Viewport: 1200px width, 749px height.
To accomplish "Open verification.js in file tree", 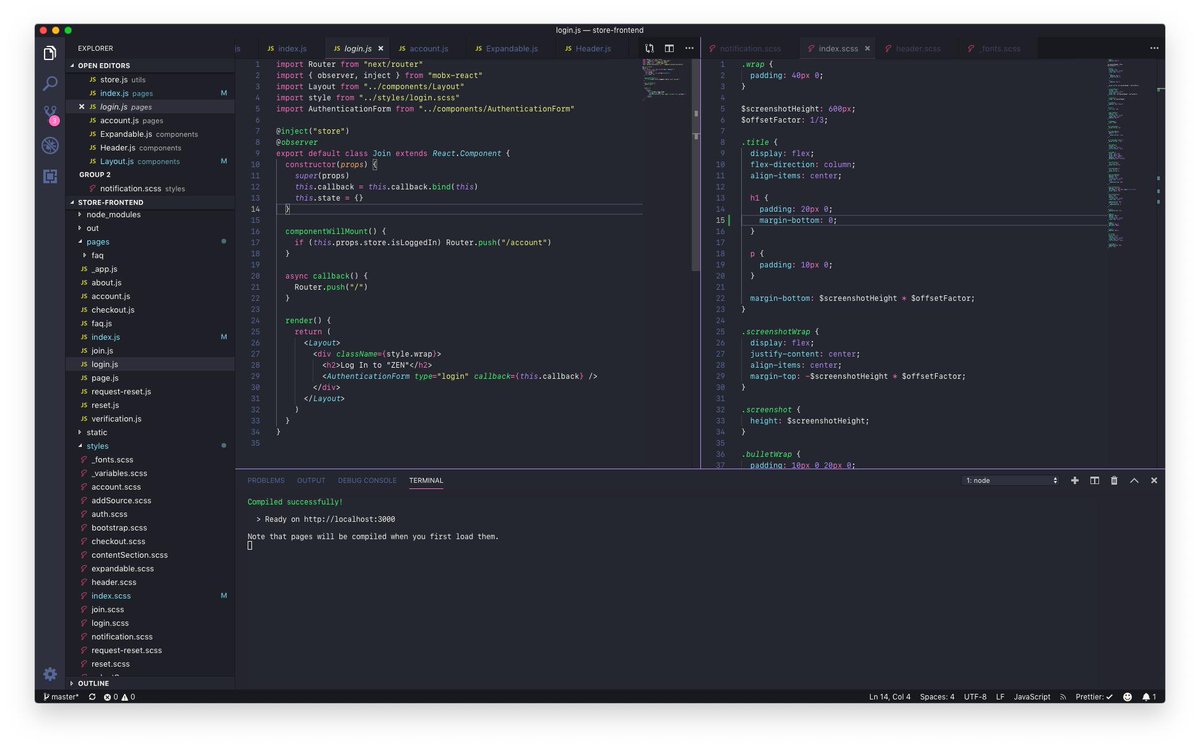I will tap(150, 418).
